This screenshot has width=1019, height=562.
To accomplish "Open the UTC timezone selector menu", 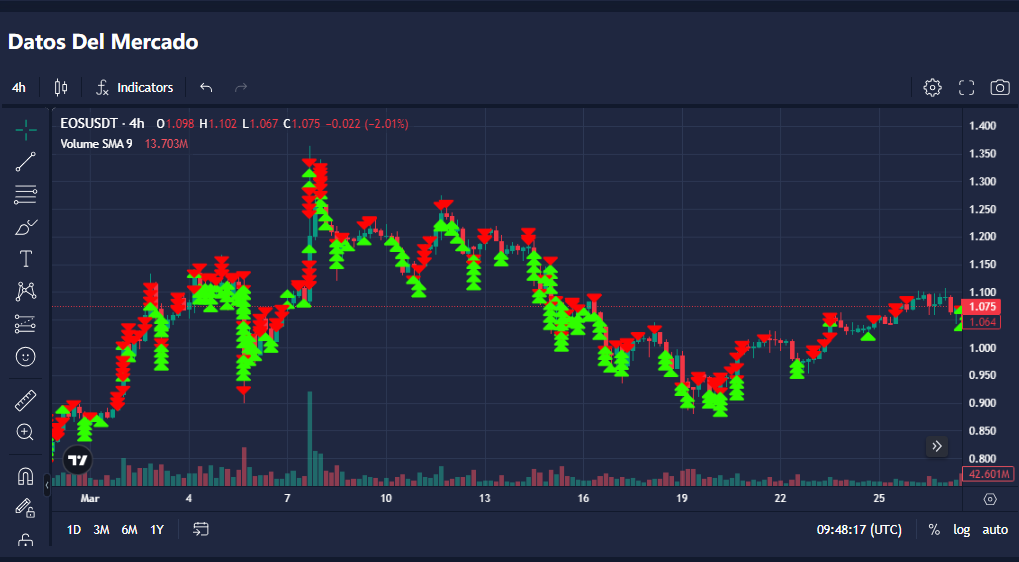I will tap(859, 529).
